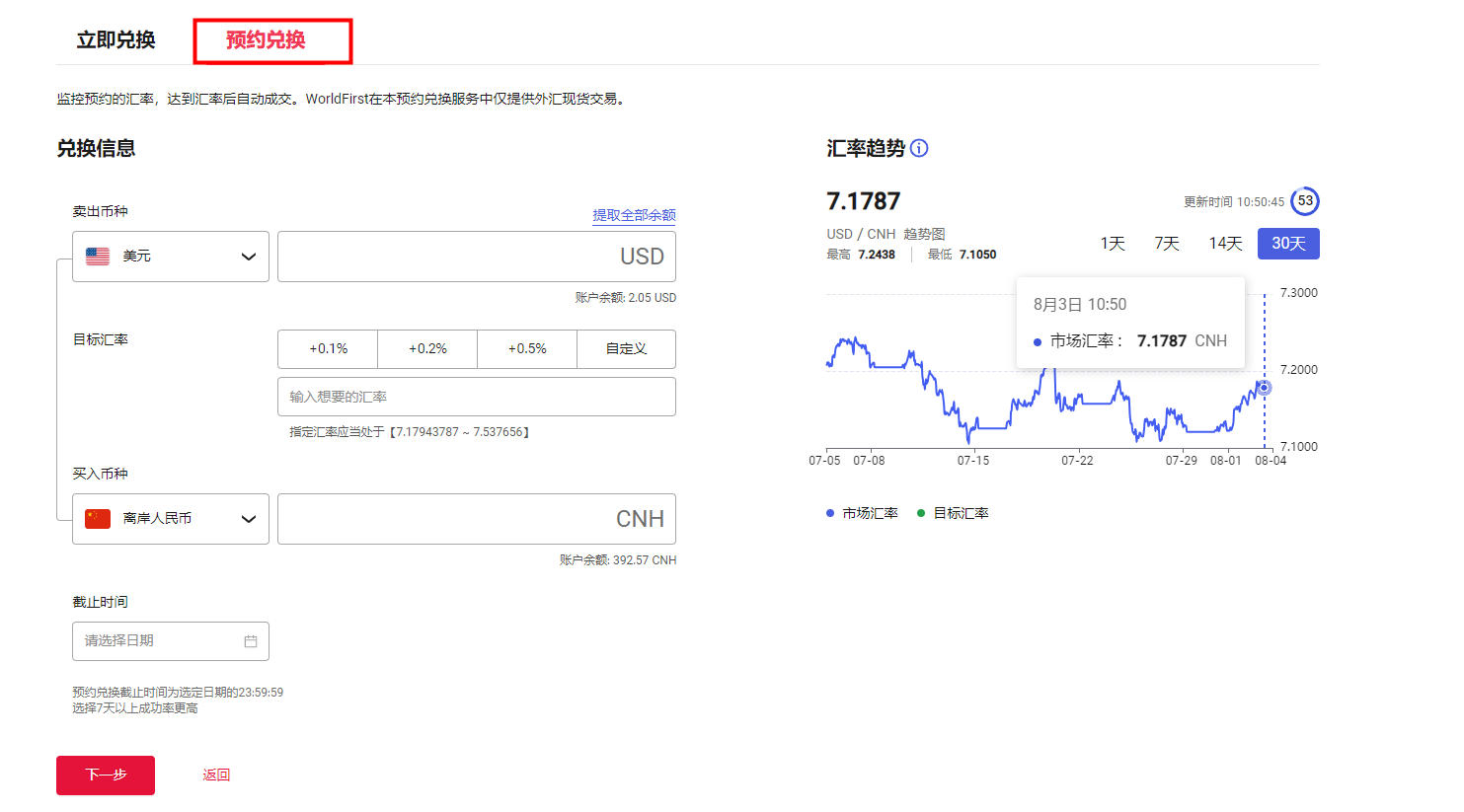Screen dimensions: 1464x812
Task: Open the calendar icon in 截止时间 field
Action: (x=251, y=641)
